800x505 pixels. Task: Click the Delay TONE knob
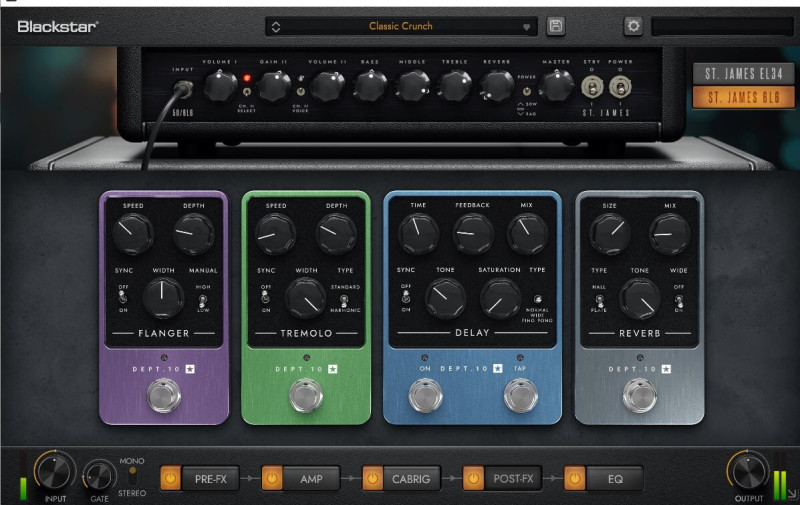pyautogui.click(x=445, y=298)
